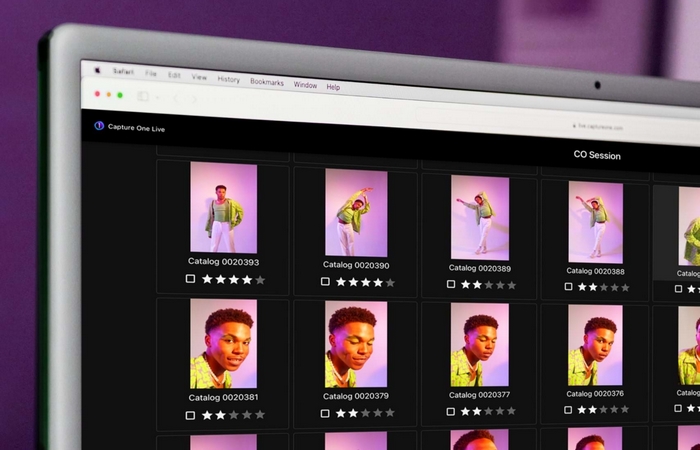
Task: Select the Catalog 0020393 filename label
Action: (x=224, y=262)
